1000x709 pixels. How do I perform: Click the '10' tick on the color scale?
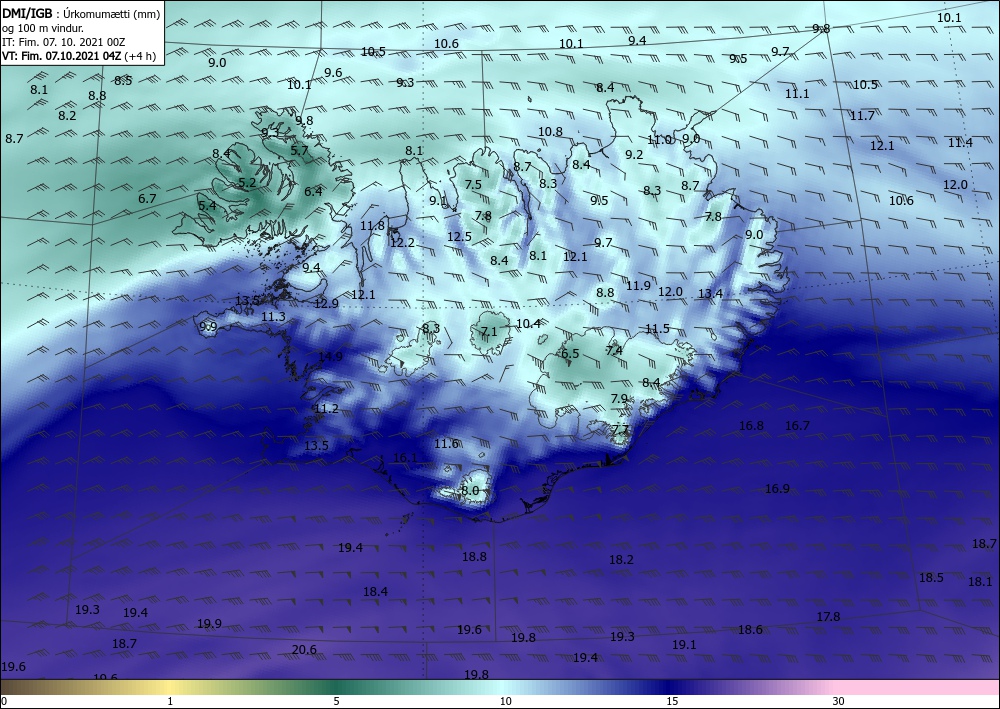point(505,701)
